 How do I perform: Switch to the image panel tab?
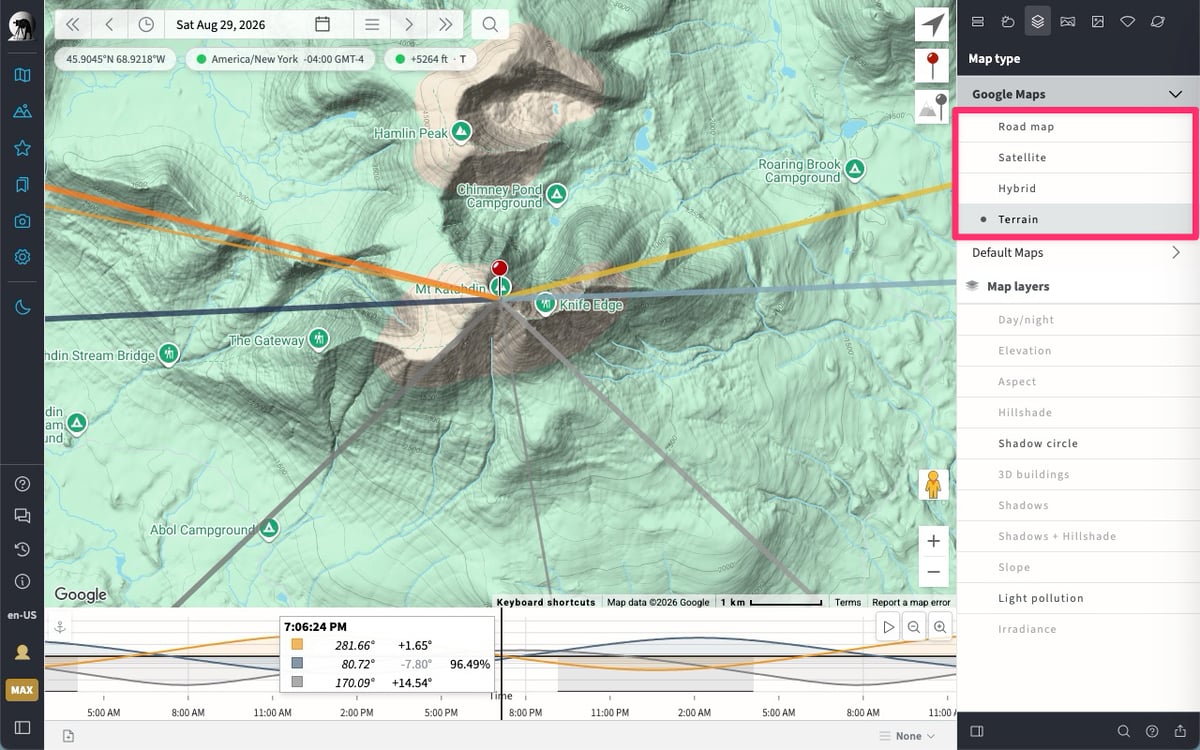(1098, 21)
